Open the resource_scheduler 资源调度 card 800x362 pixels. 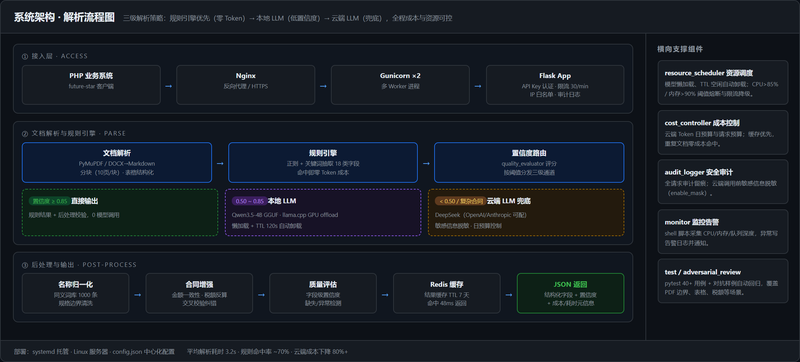click(x=723, y=82)
